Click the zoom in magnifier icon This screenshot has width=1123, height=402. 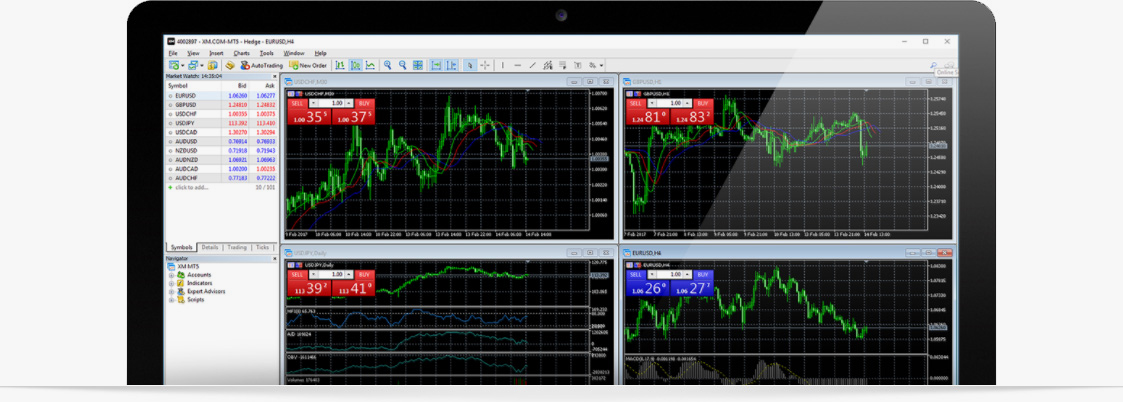[x=388, y=65]
